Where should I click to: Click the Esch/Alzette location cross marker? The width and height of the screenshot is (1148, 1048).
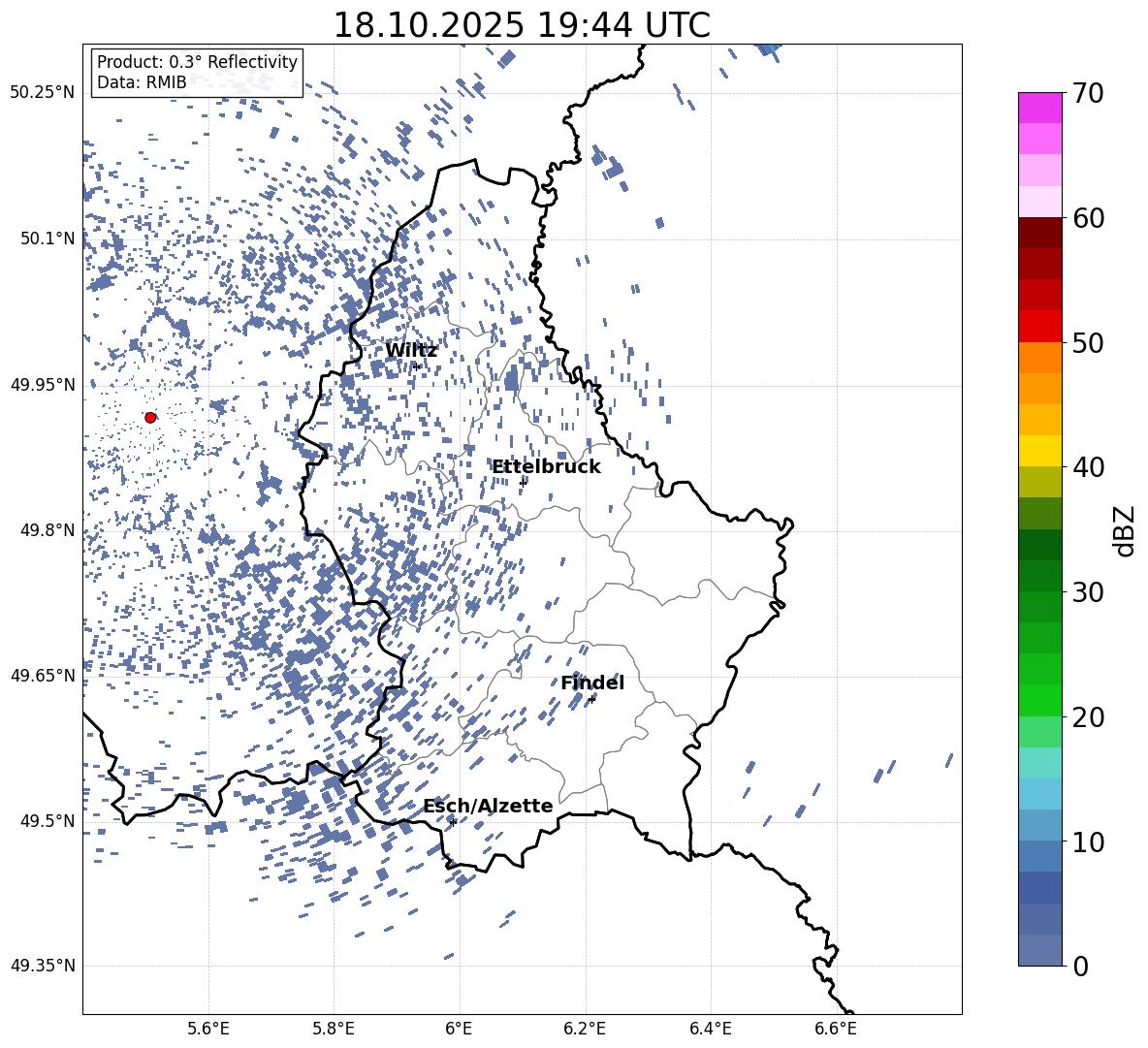pyautogui.click(x=453, y=822)
